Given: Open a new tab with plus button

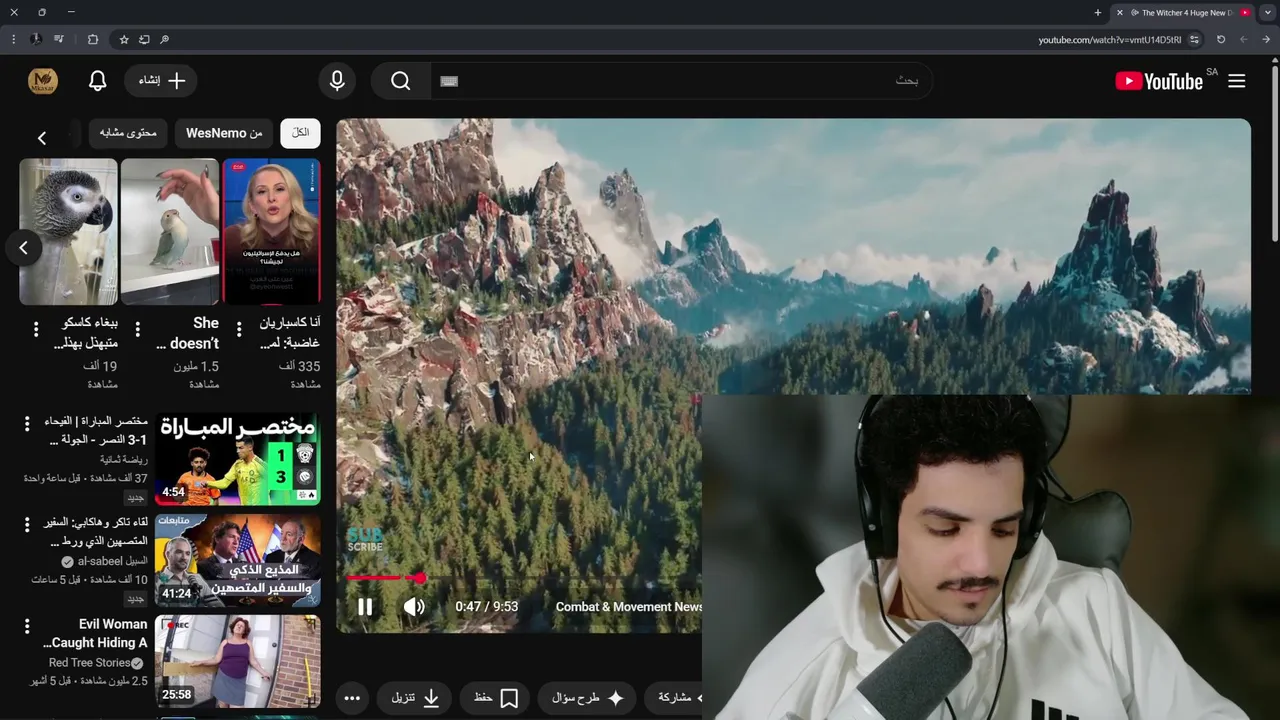Looking at the screenshot, I should pos(1098,13).
